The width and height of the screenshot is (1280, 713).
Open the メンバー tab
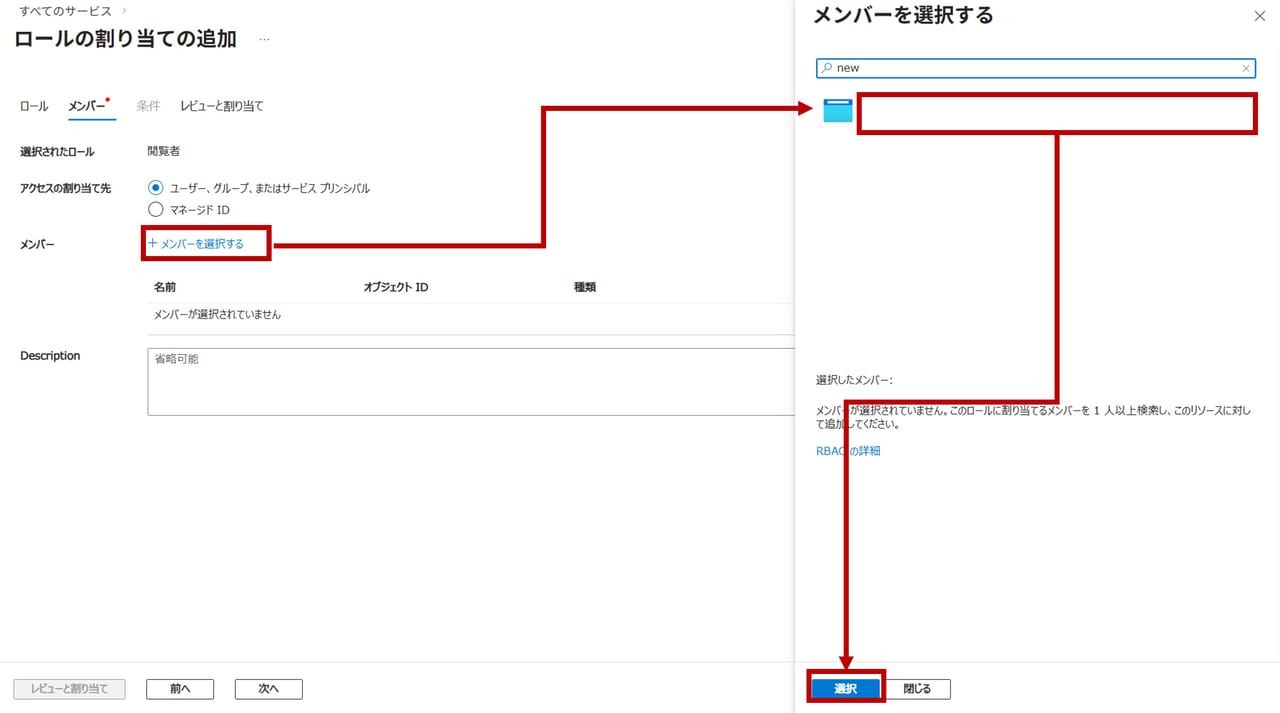pos(86,106)
